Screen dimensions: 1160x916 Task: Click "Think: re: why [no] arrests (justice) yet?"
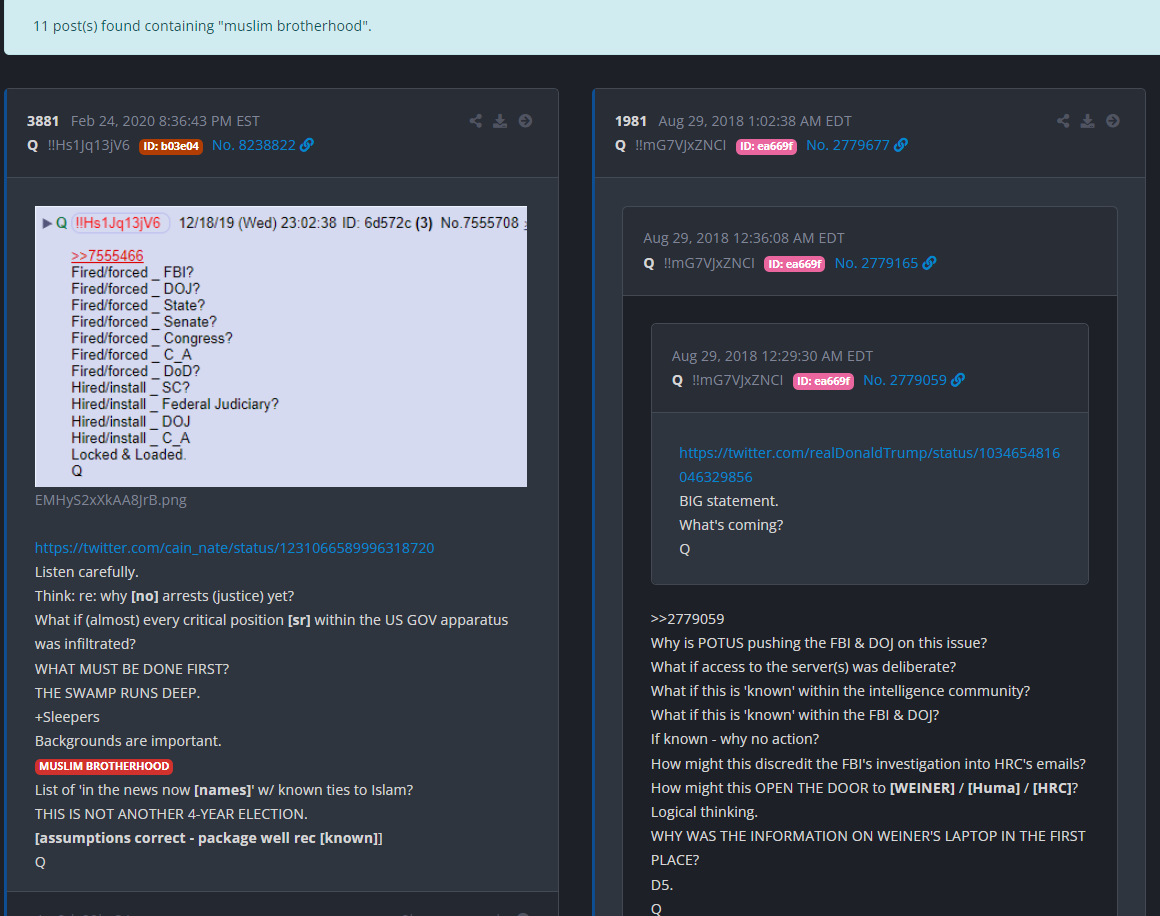tap(164, 596)
